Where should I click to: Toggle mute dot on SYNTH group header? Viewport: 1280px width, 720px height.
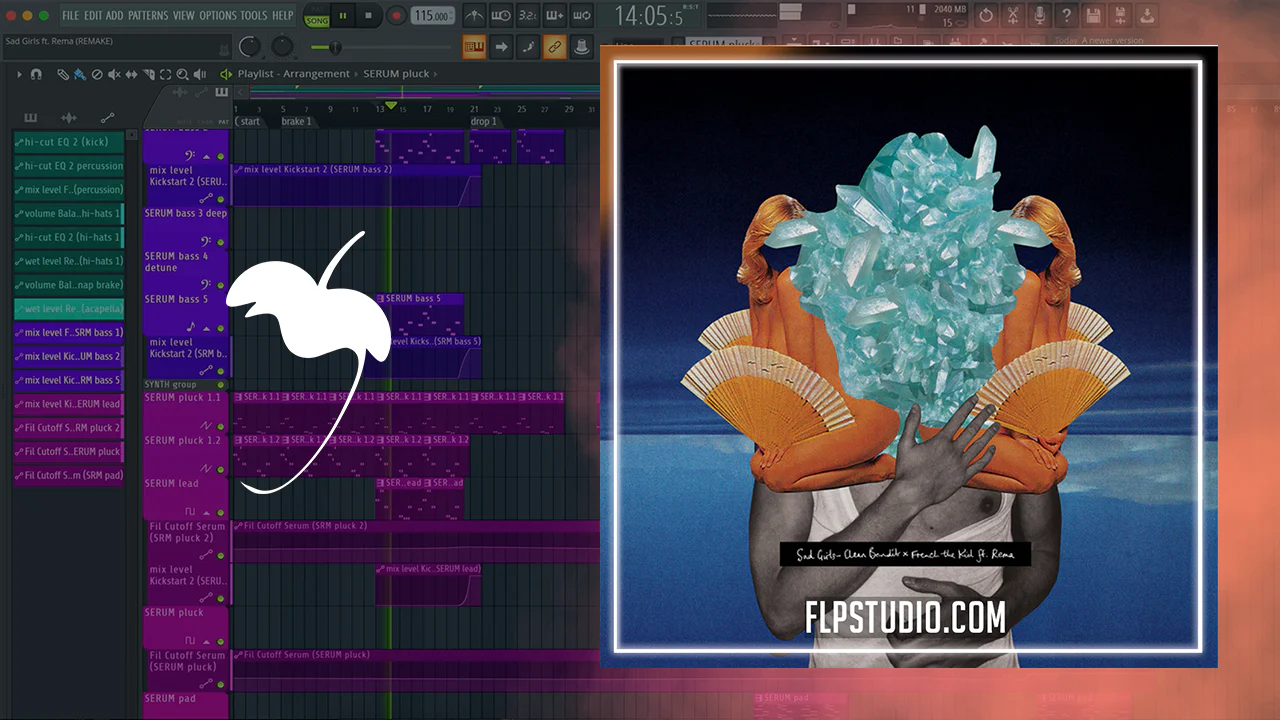(x=220, y=384)
